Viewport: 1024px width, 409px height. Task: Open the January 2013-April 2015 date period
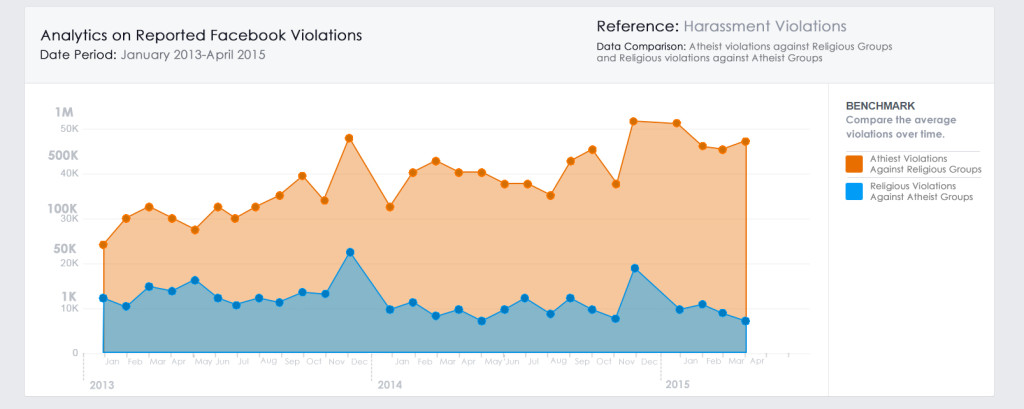(x=193, y=54)
